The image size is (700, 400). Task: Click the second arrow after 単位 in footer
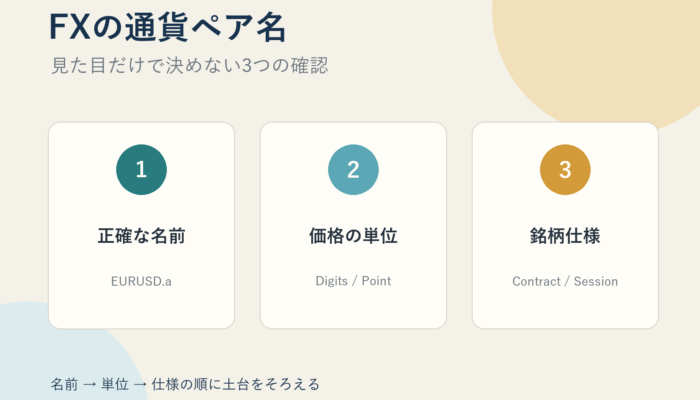tap(140, 384)
